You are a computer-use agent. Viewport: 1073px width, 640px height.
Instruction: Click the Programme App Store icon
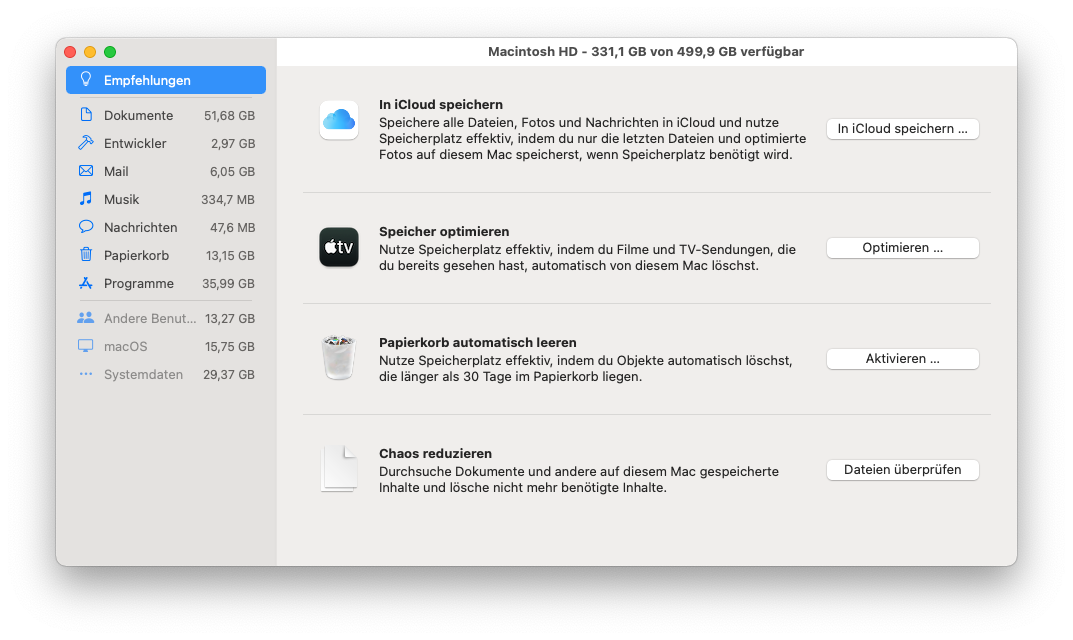point(86,283)
